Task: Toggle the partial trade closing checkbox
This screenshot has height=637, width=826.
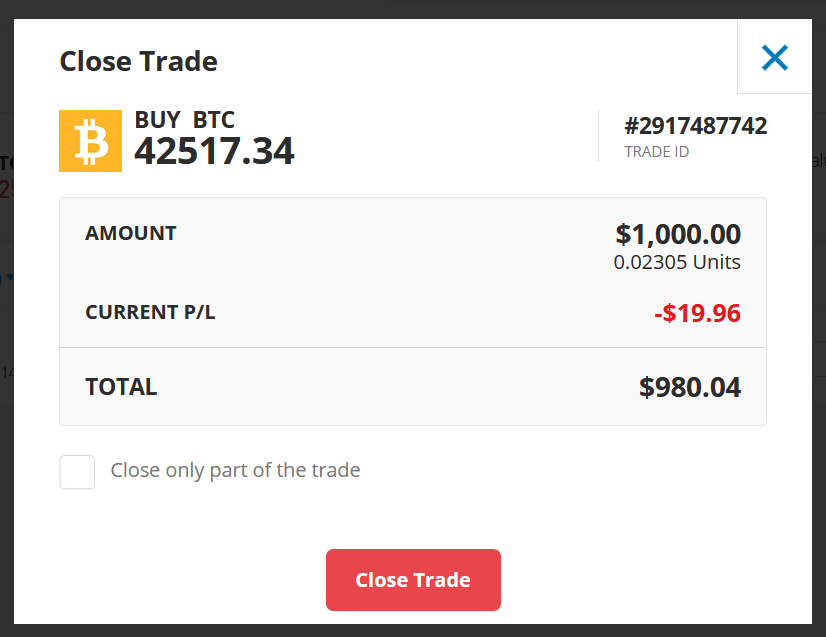Action: tap(77, 471)
